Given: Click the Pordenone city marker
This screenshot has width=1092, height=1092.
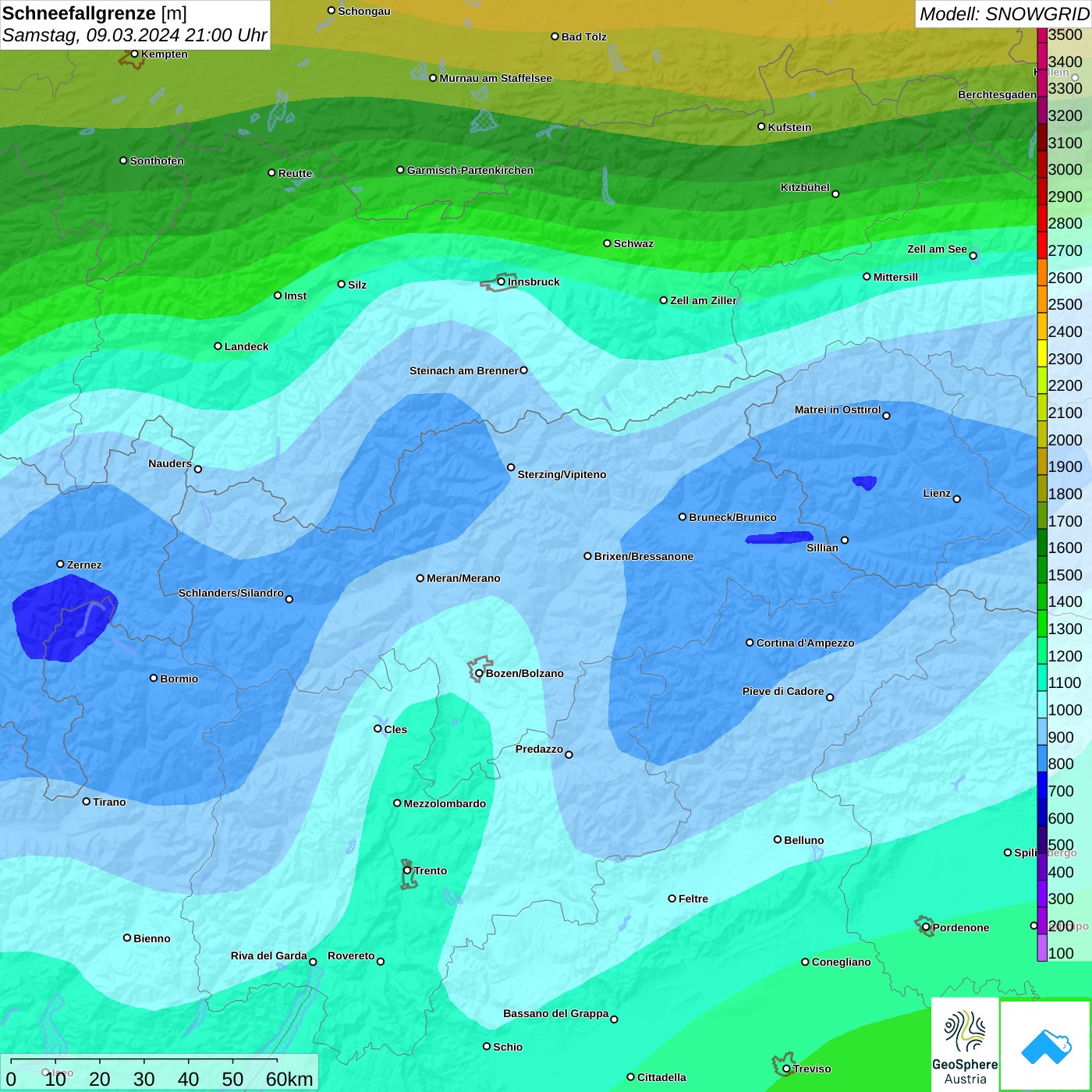Looking at the screenshot, I should click(926, 927).
